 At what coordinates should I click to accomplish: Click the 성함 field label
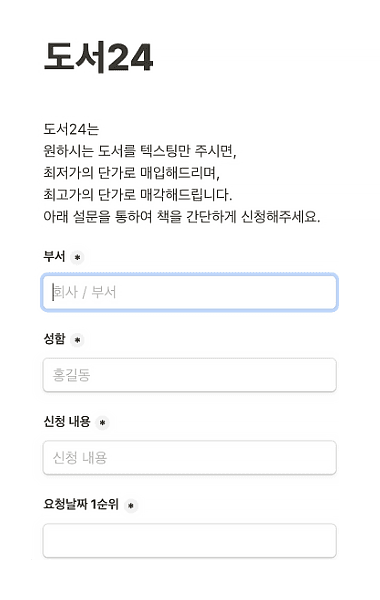(x=54, y=339)
